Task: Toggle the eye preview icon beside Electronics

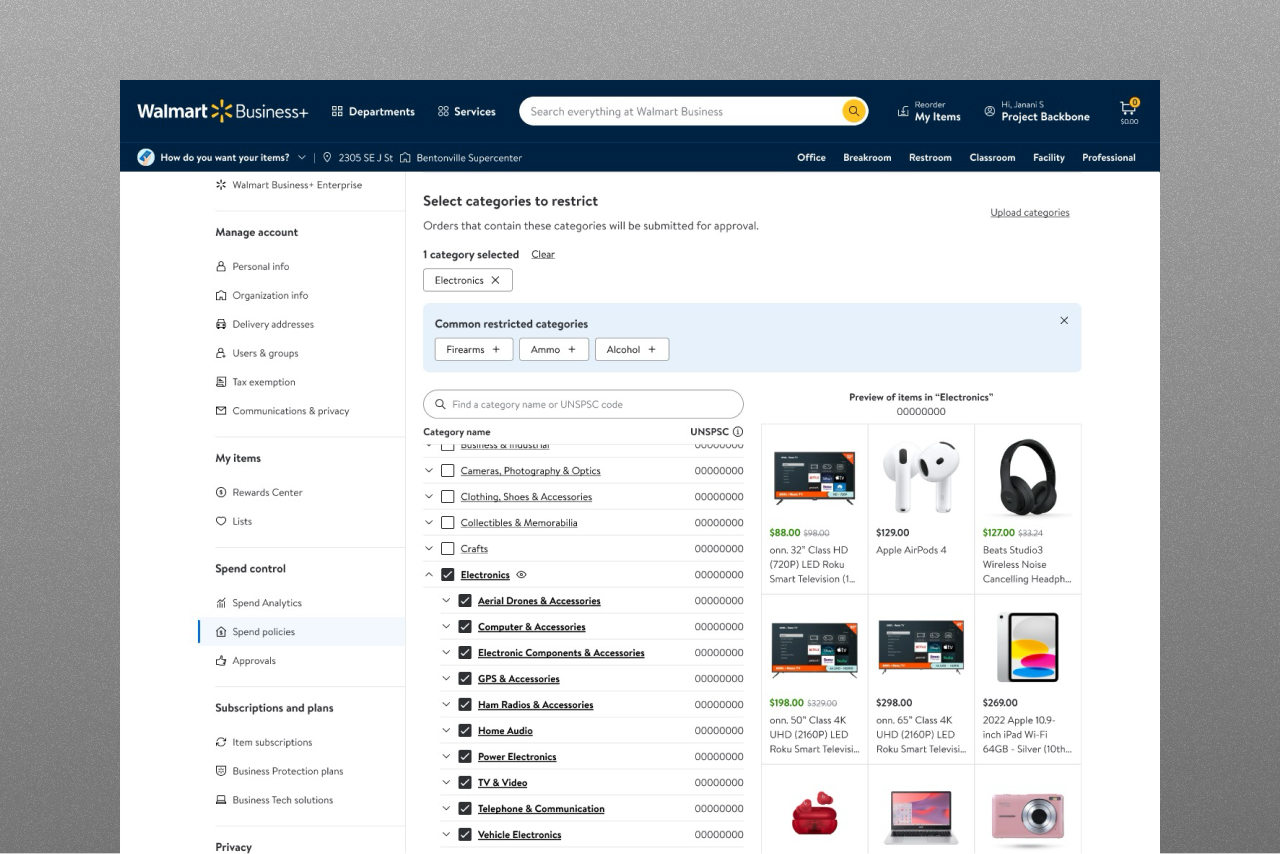Action: 519,574
